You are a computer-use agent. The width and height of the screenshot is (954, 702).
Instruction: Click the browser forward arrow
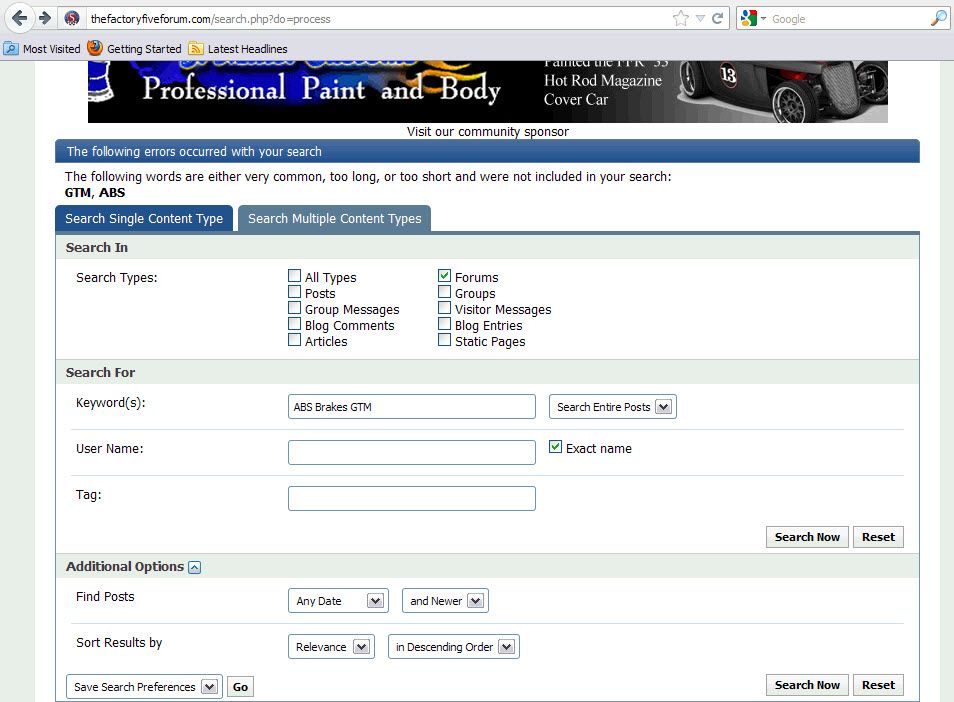(44, 18)
